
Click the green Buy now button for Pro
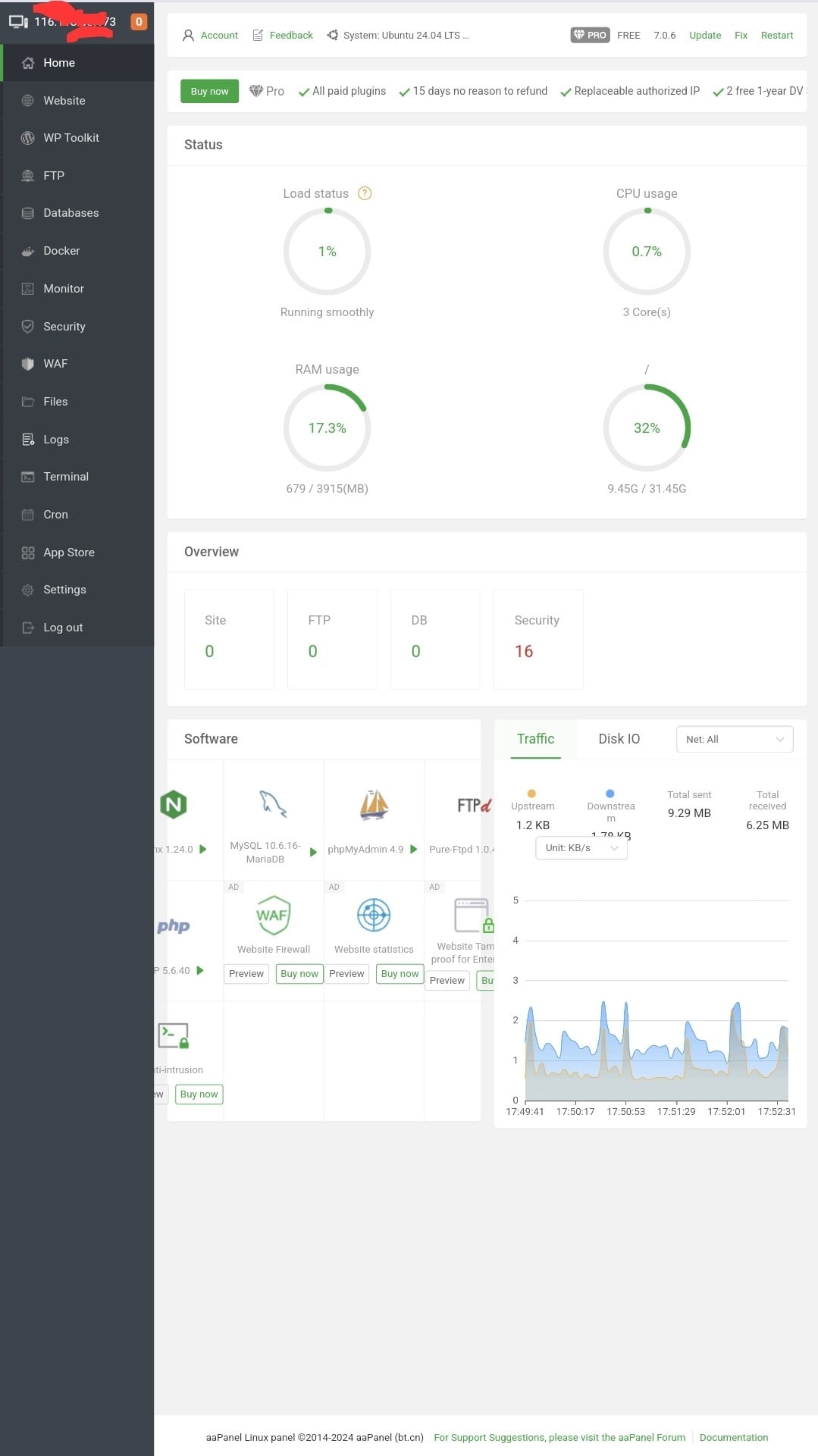point(209,91)
